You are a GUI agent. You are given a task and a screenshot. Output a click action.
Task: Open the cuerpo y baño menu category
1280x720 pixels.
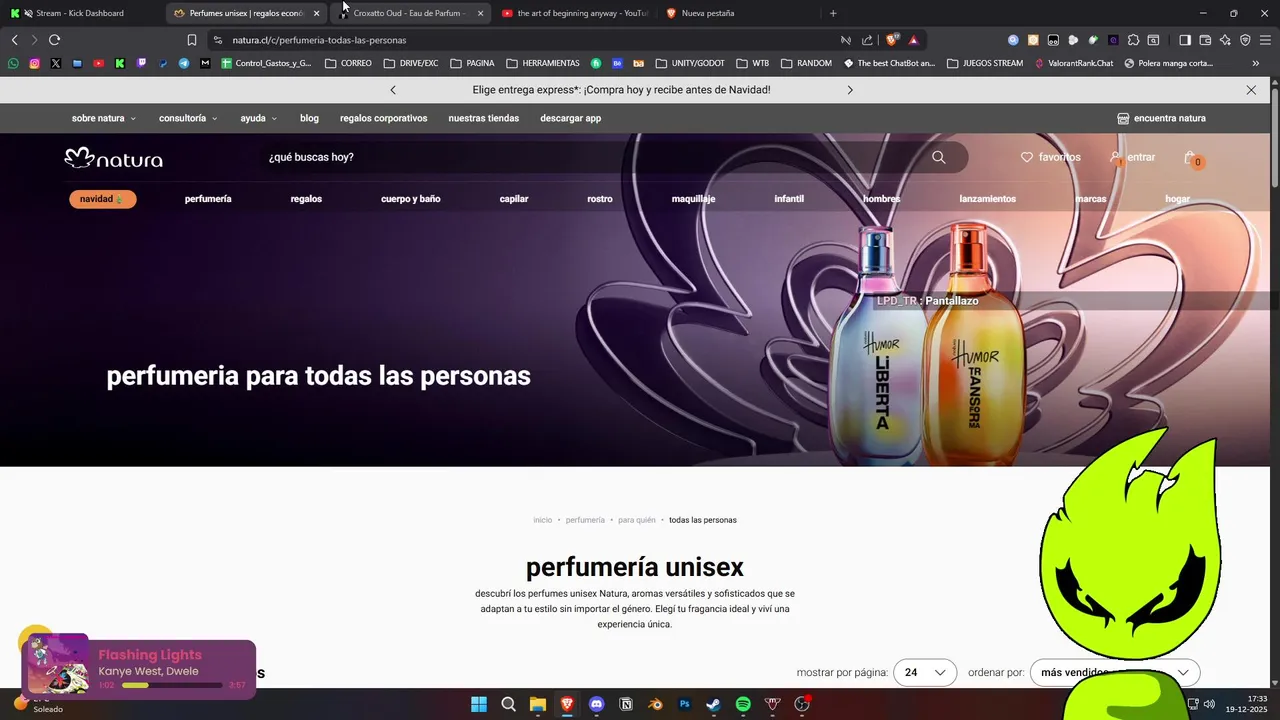point(410,199)
